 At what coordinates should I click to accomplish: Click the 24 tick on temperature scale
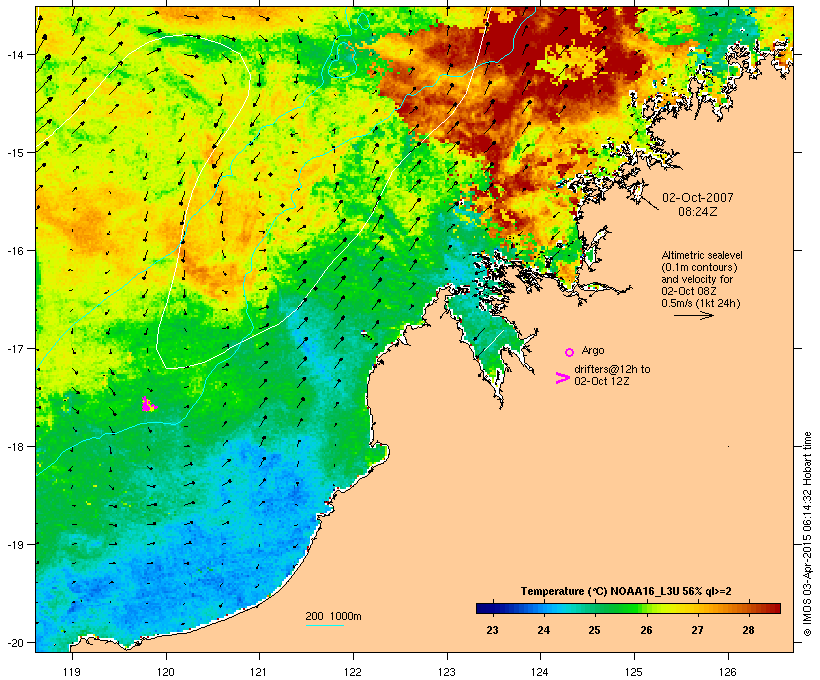pos(543,630)
